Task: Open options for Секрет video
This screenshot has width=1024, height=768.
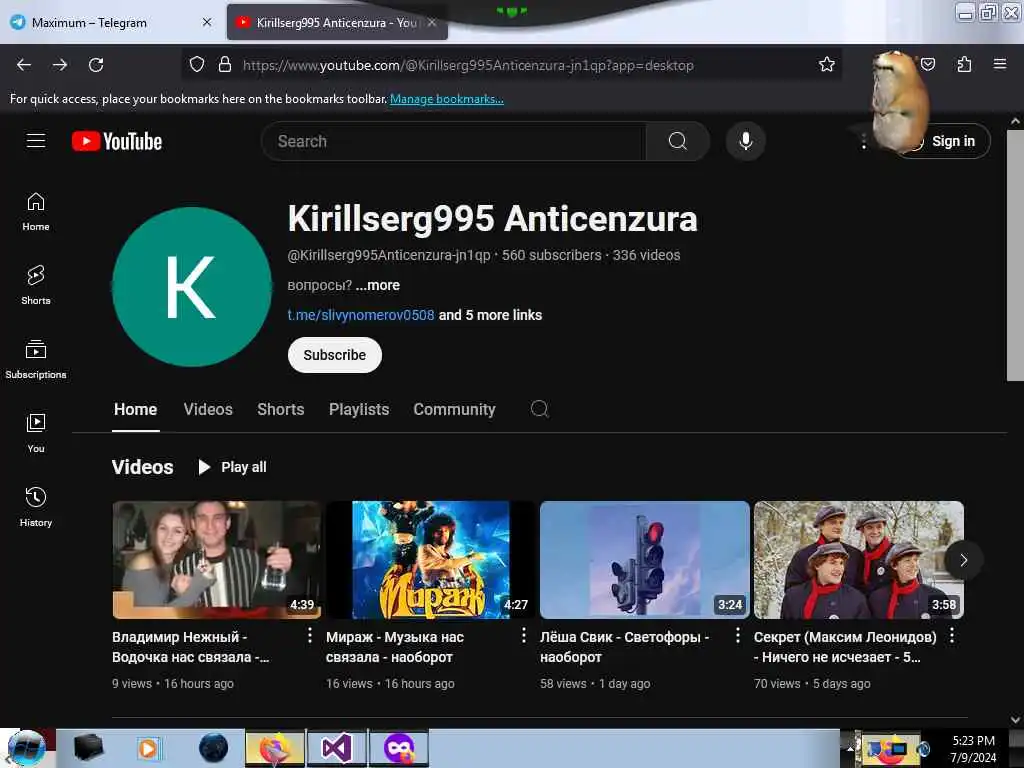Action: pos(952,636)
